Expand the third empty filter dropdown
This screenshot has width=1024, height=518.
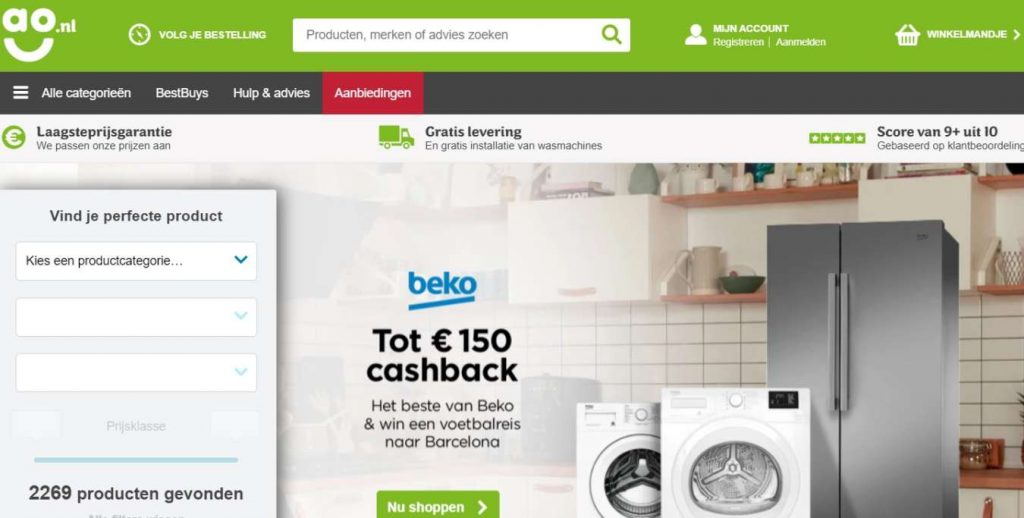point(136,372)
